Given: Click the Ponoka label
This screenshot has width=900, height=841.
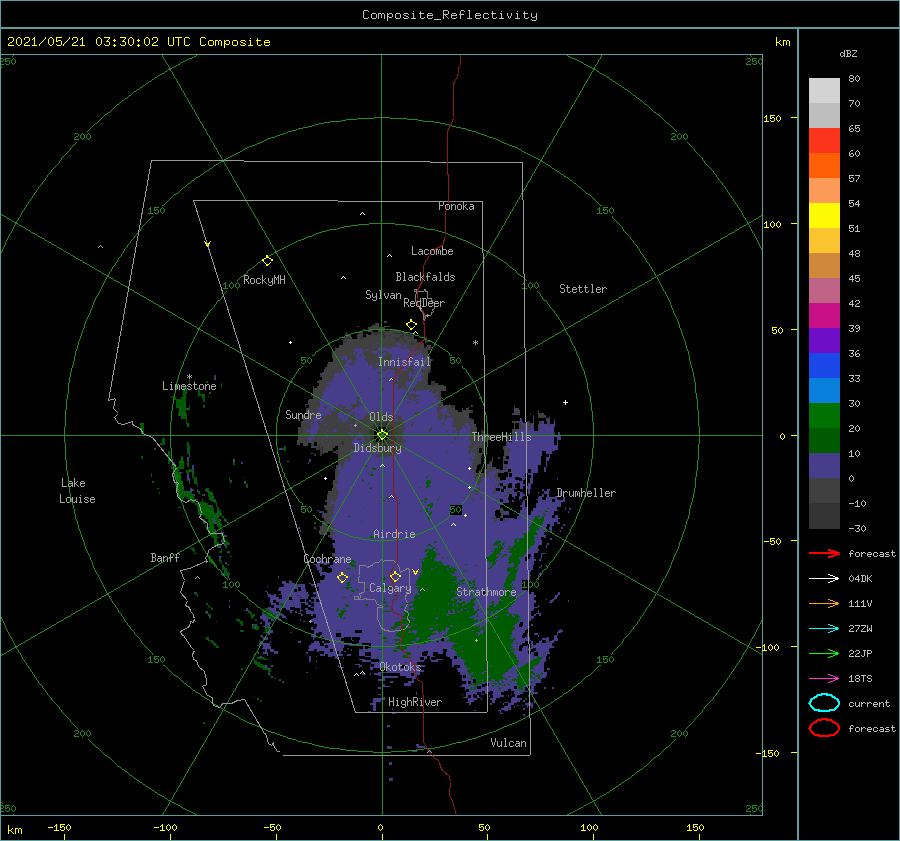Looking at the screenshot, I should (456, 206).
